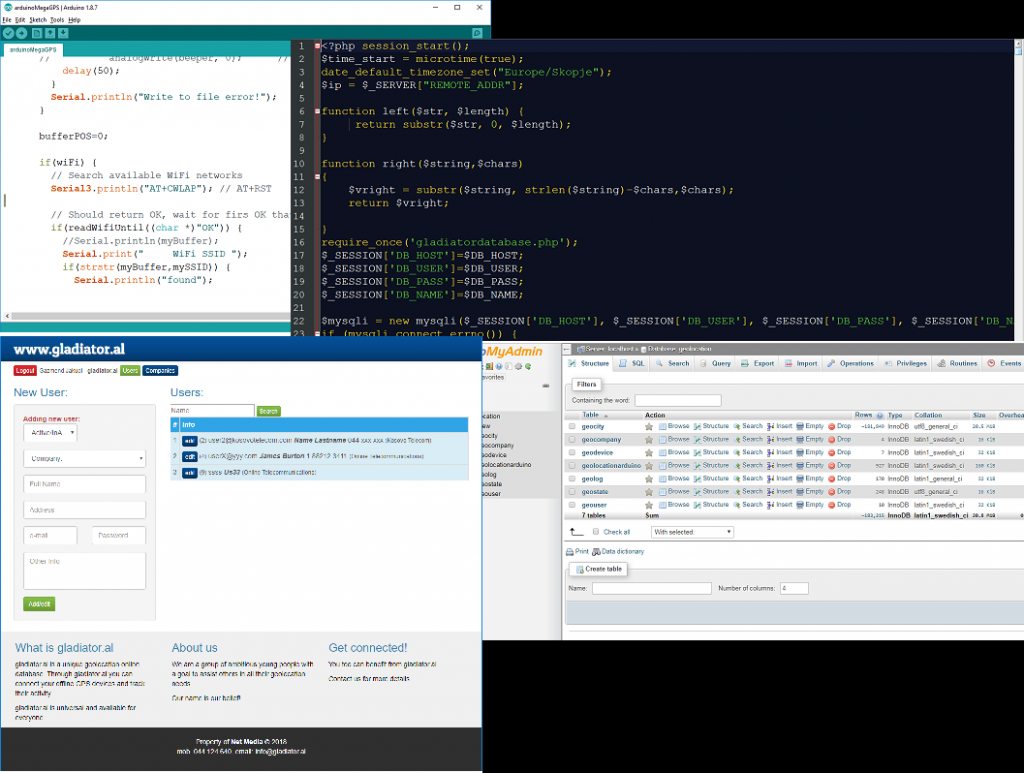This screenshot has height=773, width=1024.
Task: Tick the Check all checkbox
Action: pyautogui.click(x=596, y=531)
